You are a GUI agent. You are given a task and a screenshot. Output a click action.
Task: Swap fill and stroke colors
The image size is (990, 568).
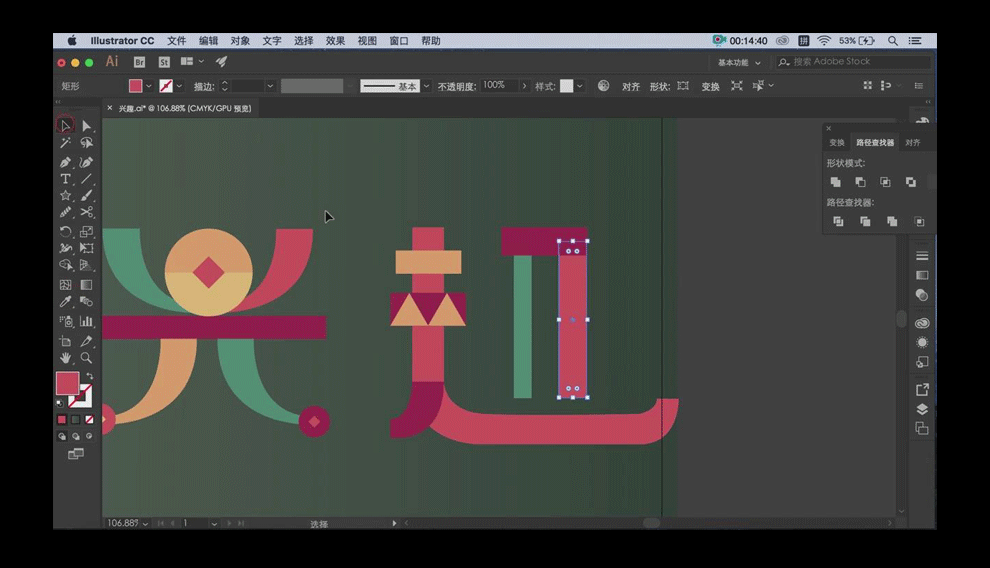(x=90, y=376)
